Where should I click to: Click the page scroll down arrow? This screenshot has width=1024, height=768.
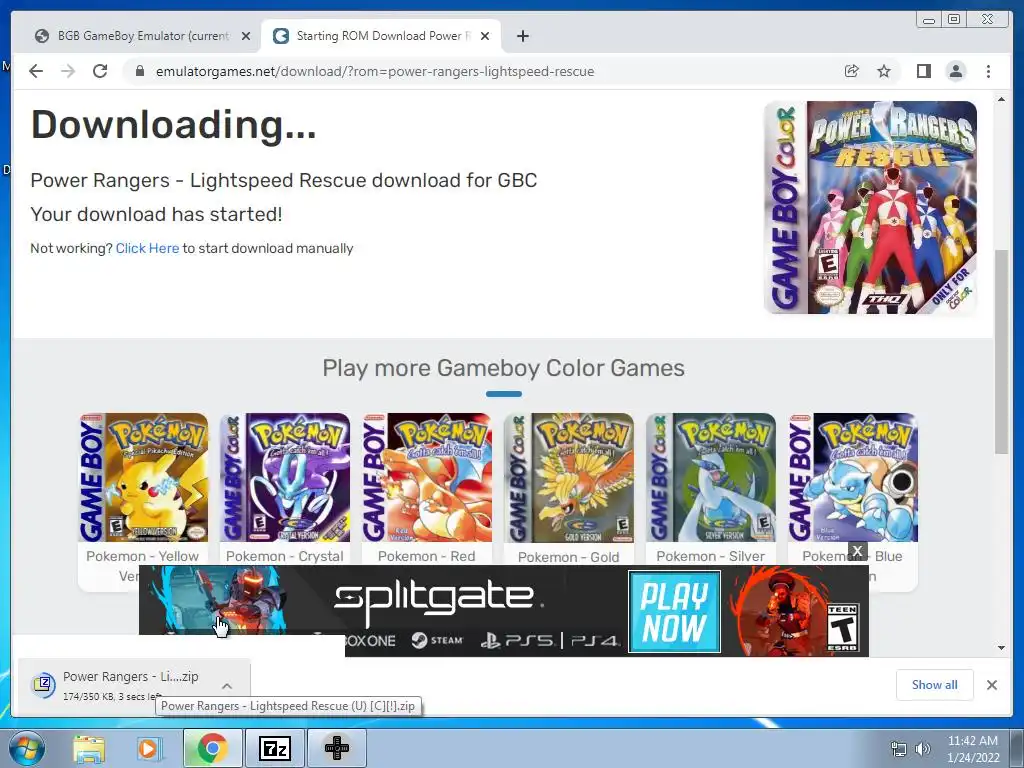[x=1001, y=647]
